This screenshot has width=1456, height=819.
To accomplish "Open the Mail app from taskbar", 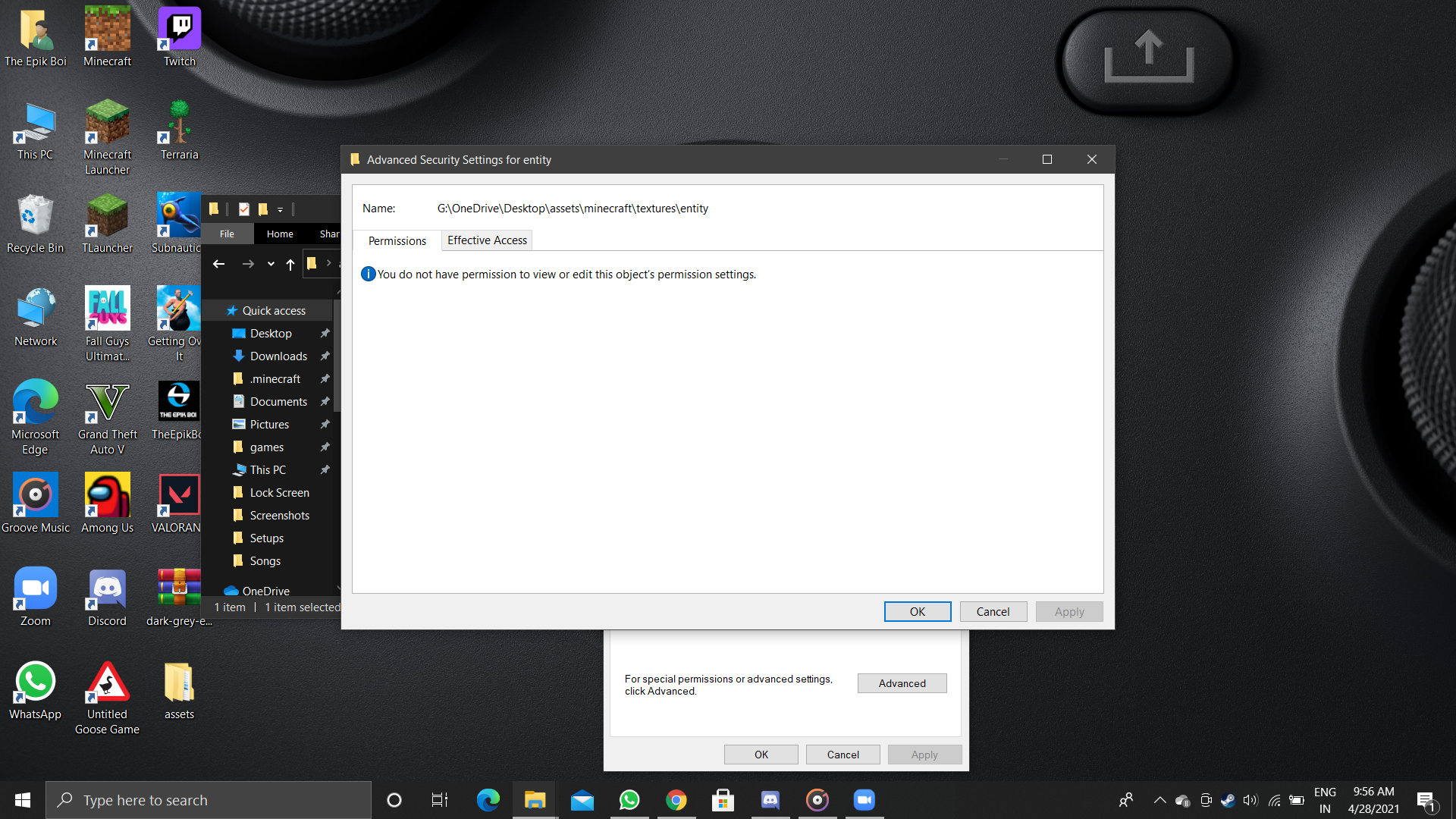I will pos(582,800).
